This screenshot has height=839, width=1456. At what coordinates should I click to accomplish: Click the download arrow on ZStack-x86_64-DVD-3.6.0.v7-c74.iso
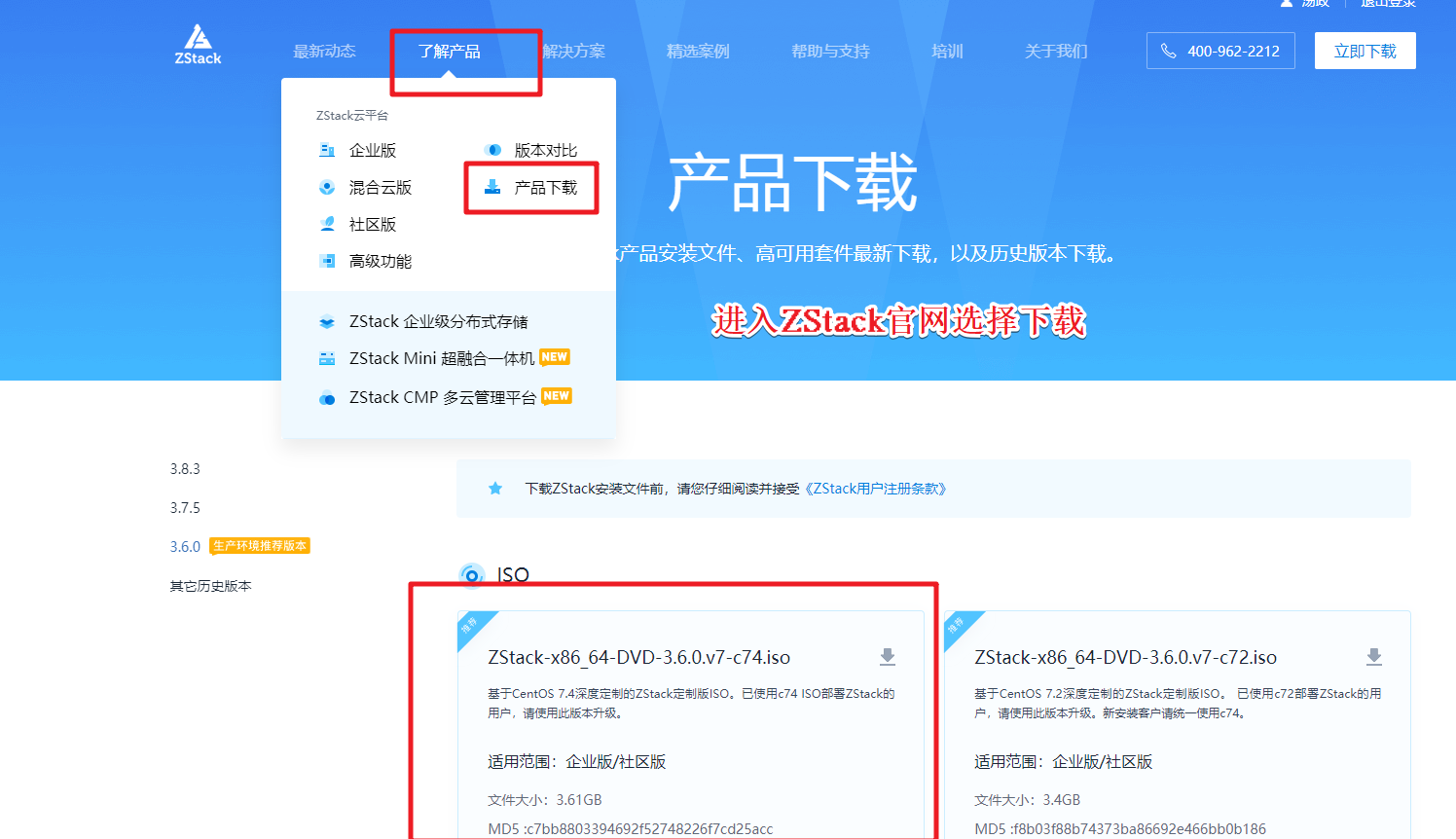[x=887, y=656]
